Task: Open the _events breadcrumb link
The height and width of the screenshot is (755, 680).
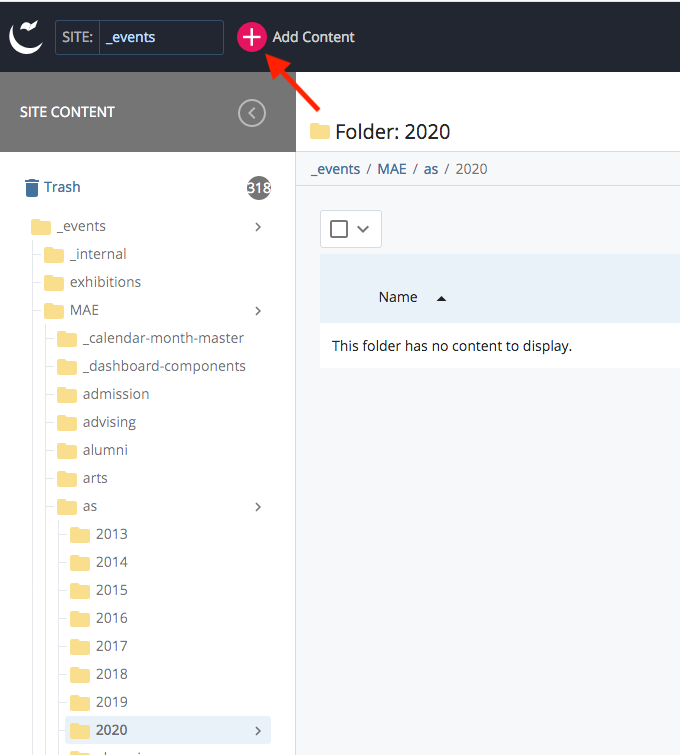Action: [335, 169]
